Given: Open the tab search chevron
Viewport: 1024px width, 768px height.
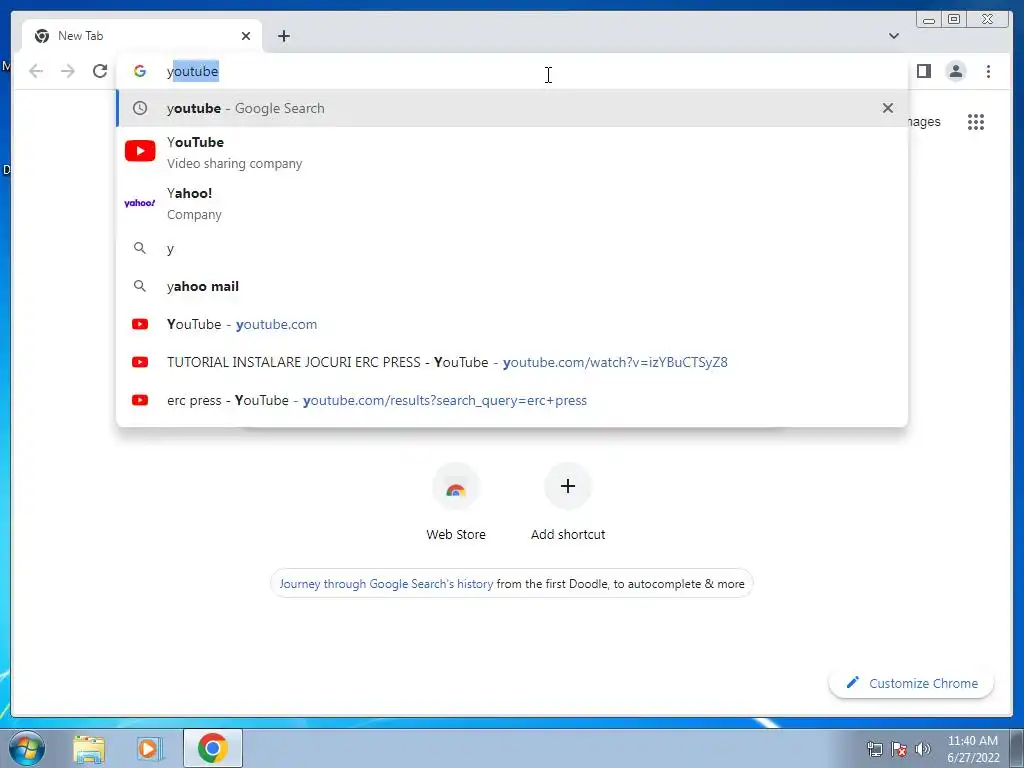Looking at the screenshot, I should point(894,36).
